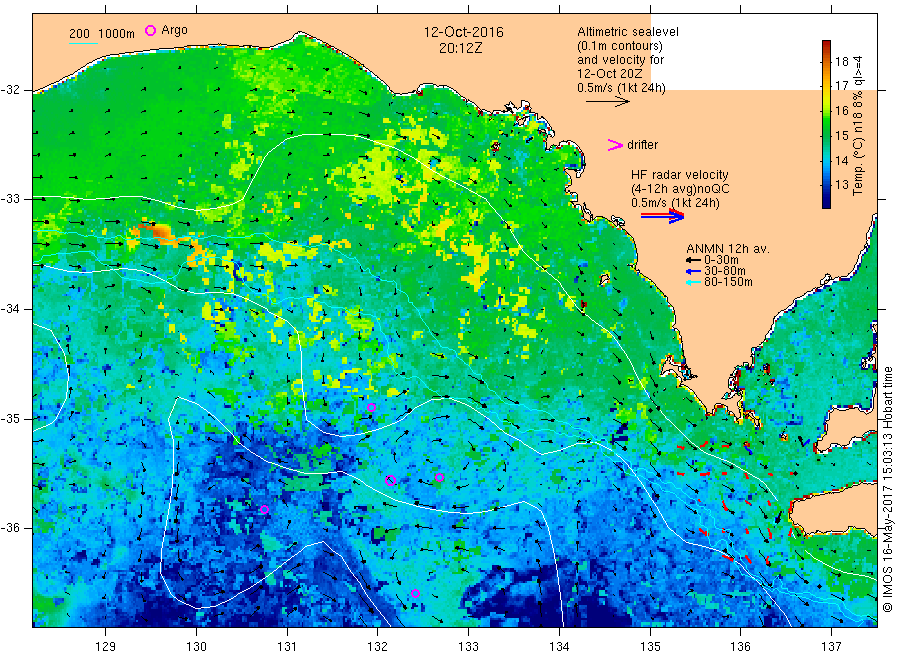Click the '200' depth contour label

79,34
